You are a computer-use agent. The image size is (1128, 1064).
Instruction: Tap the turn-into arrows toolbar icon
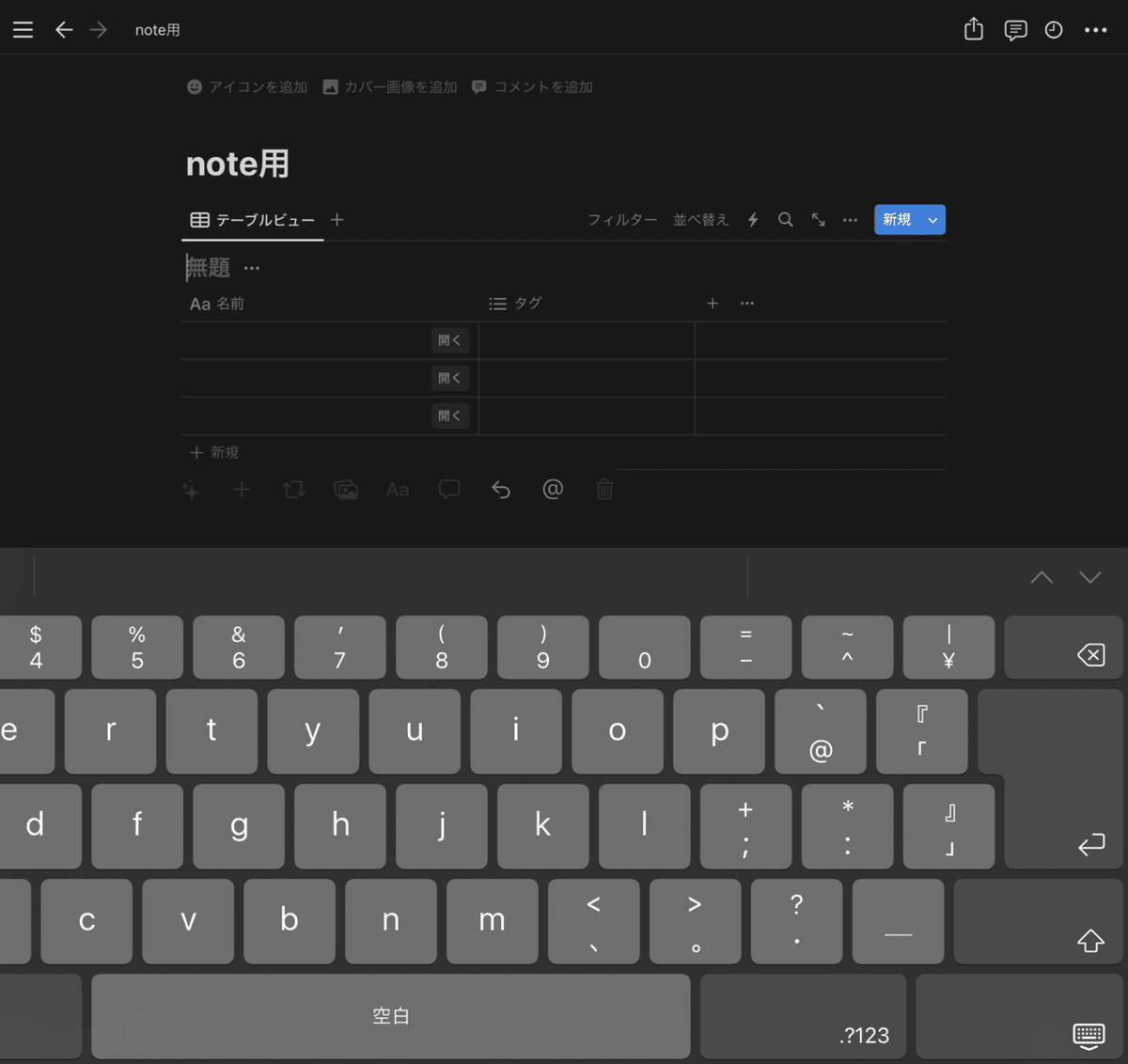[x=293, y=490]
